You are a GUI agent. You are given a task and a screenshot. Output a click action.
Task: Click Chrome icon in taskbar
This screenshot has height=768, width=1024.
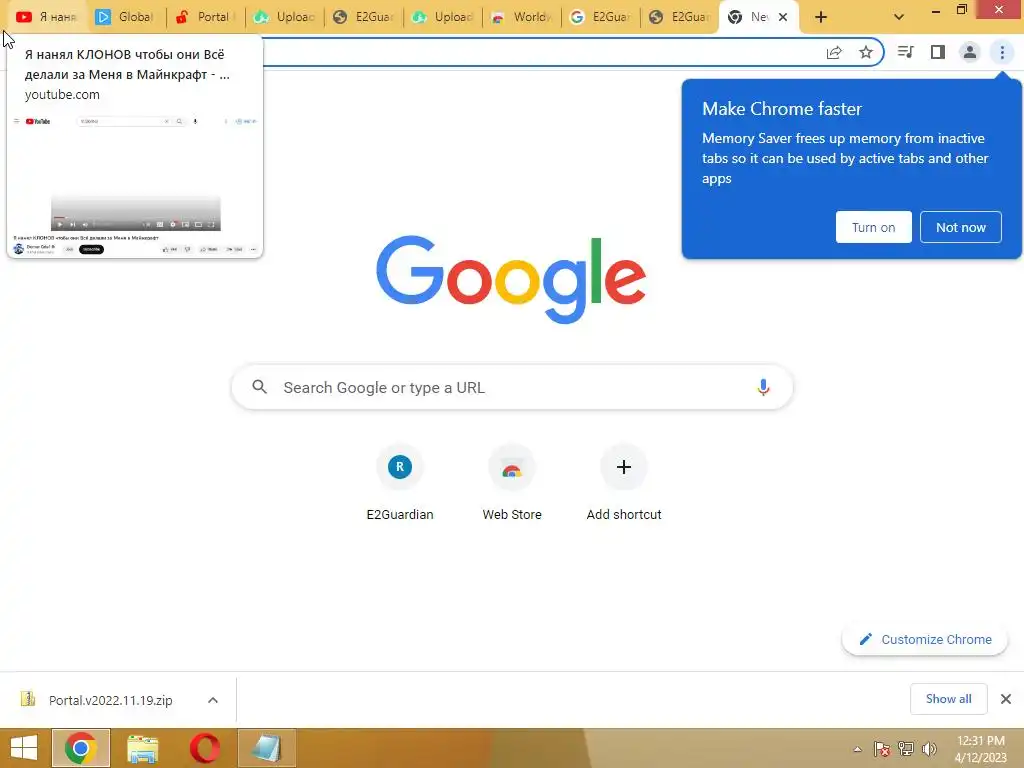tap(80, 748)
